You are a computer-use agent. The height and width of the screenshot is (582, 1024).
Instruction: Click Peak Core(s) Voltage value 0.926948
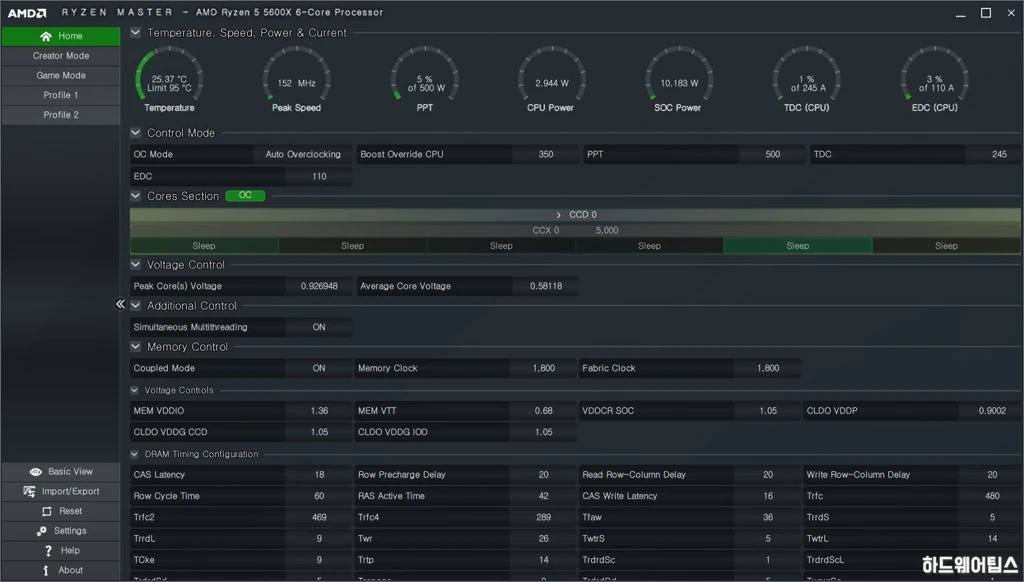coord(319,286)
